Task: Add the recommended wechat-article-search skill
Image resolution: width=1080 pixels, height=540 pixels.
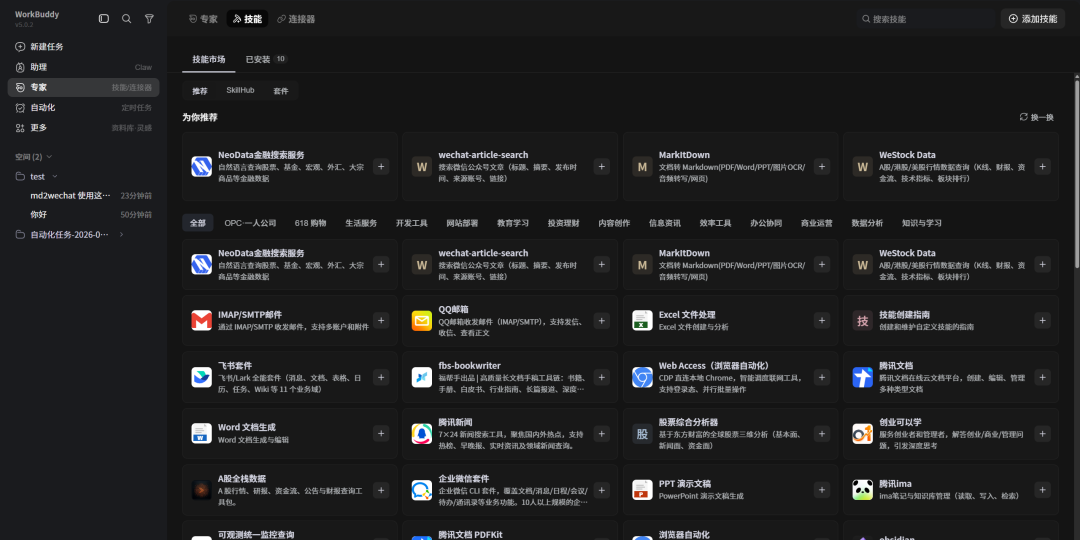Action: [601, 166]
